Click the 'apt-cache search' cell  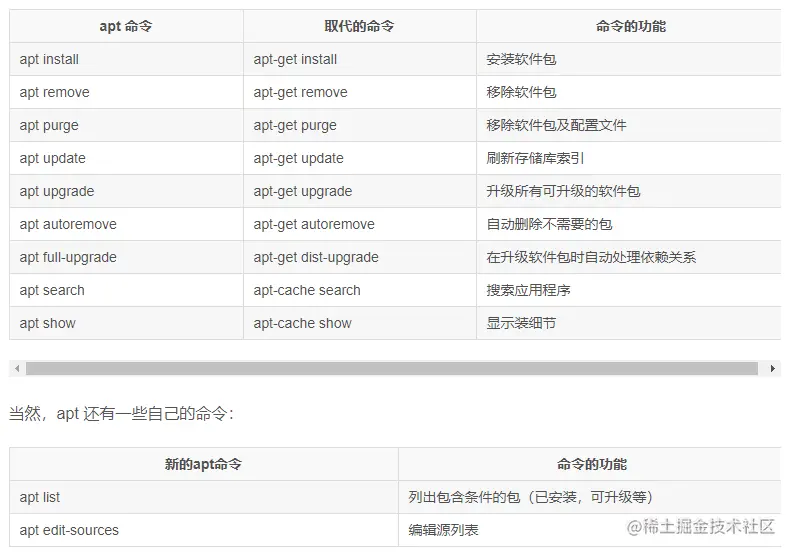[360, 290]
